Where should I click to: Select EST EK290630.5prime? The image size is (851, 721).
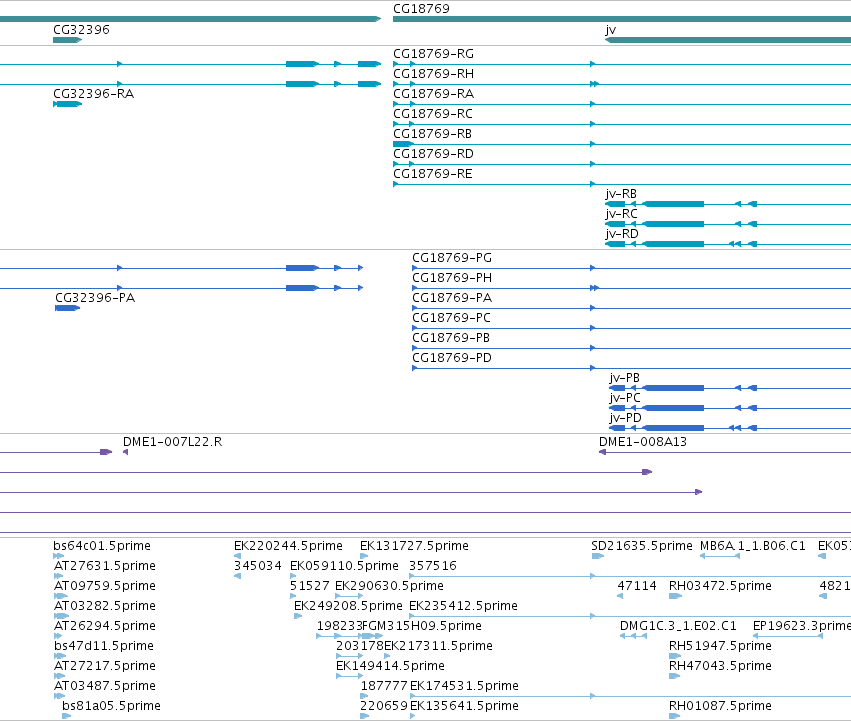point(389,586)
